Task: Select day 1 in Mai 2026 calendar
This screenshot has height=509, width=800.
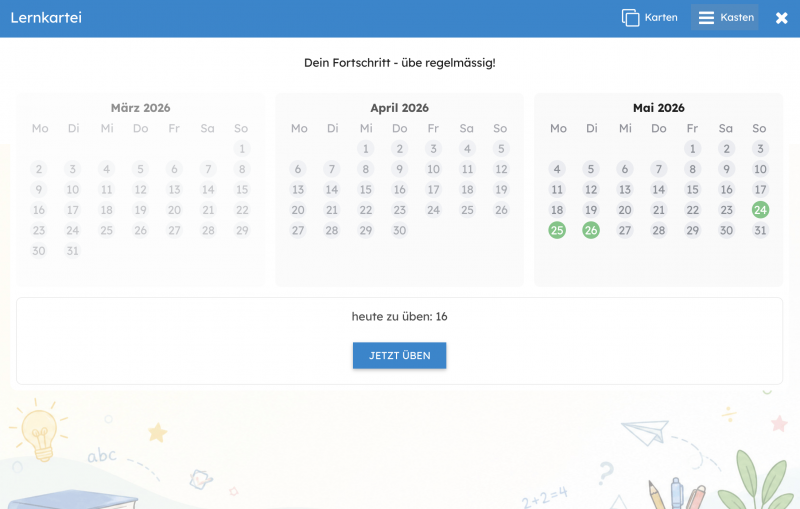Action: pyautogui.click(x=692, y=148)
